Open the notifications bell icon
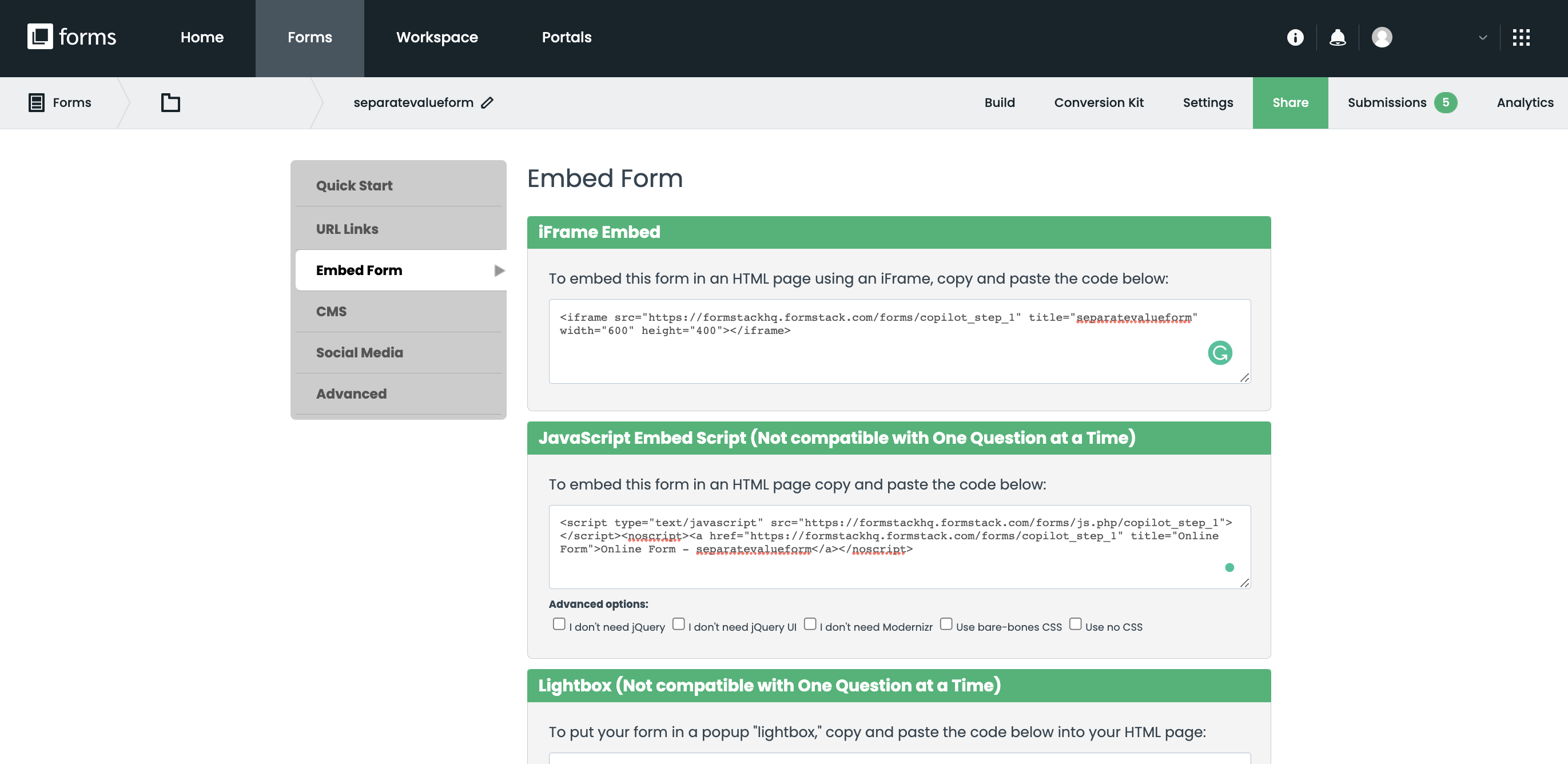 [1338, 37]
